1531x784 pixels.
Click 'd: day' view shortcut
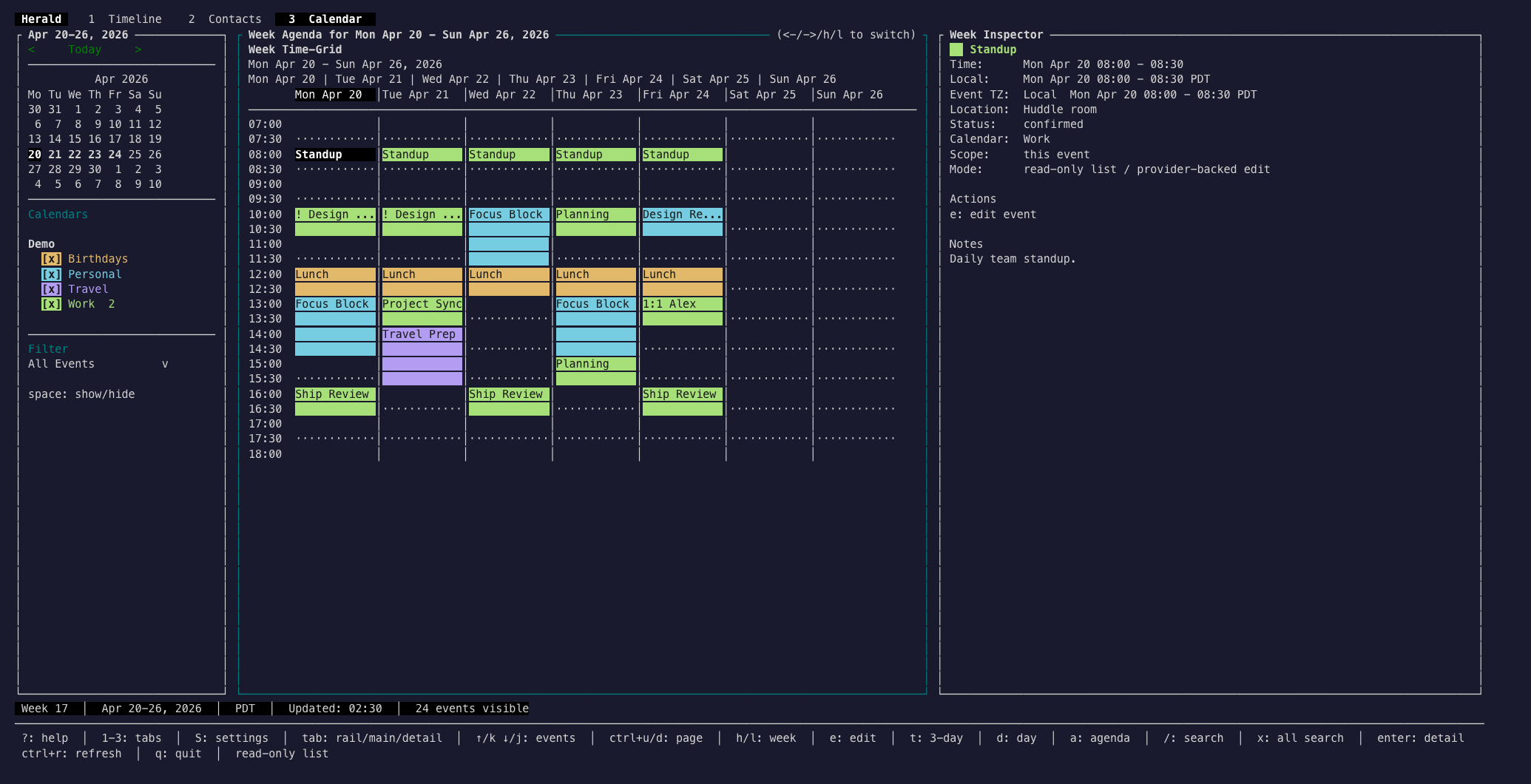[1017, 738]
